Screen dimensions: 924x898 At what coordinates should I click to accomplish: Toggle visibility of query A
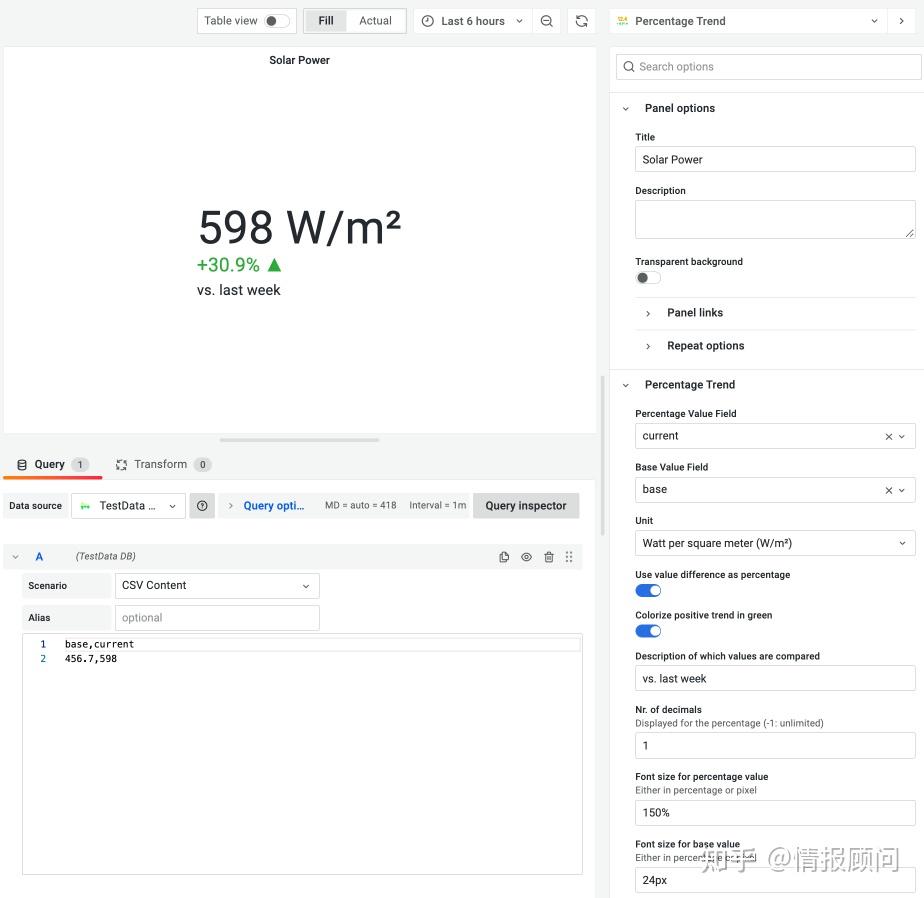coord(526,557)
